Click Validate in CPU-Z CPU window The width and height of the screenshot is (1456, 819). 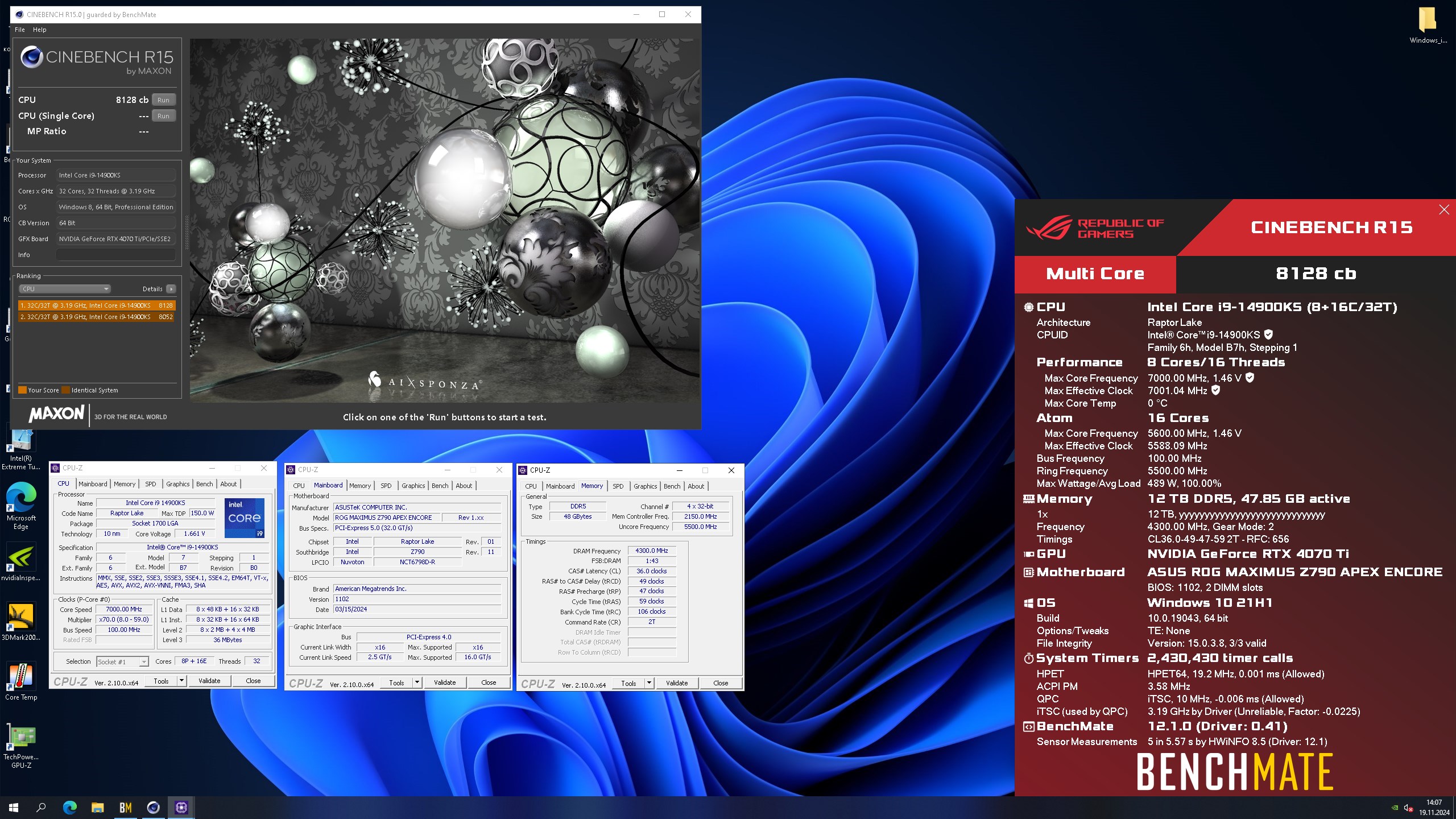click(x=209, y=681)
